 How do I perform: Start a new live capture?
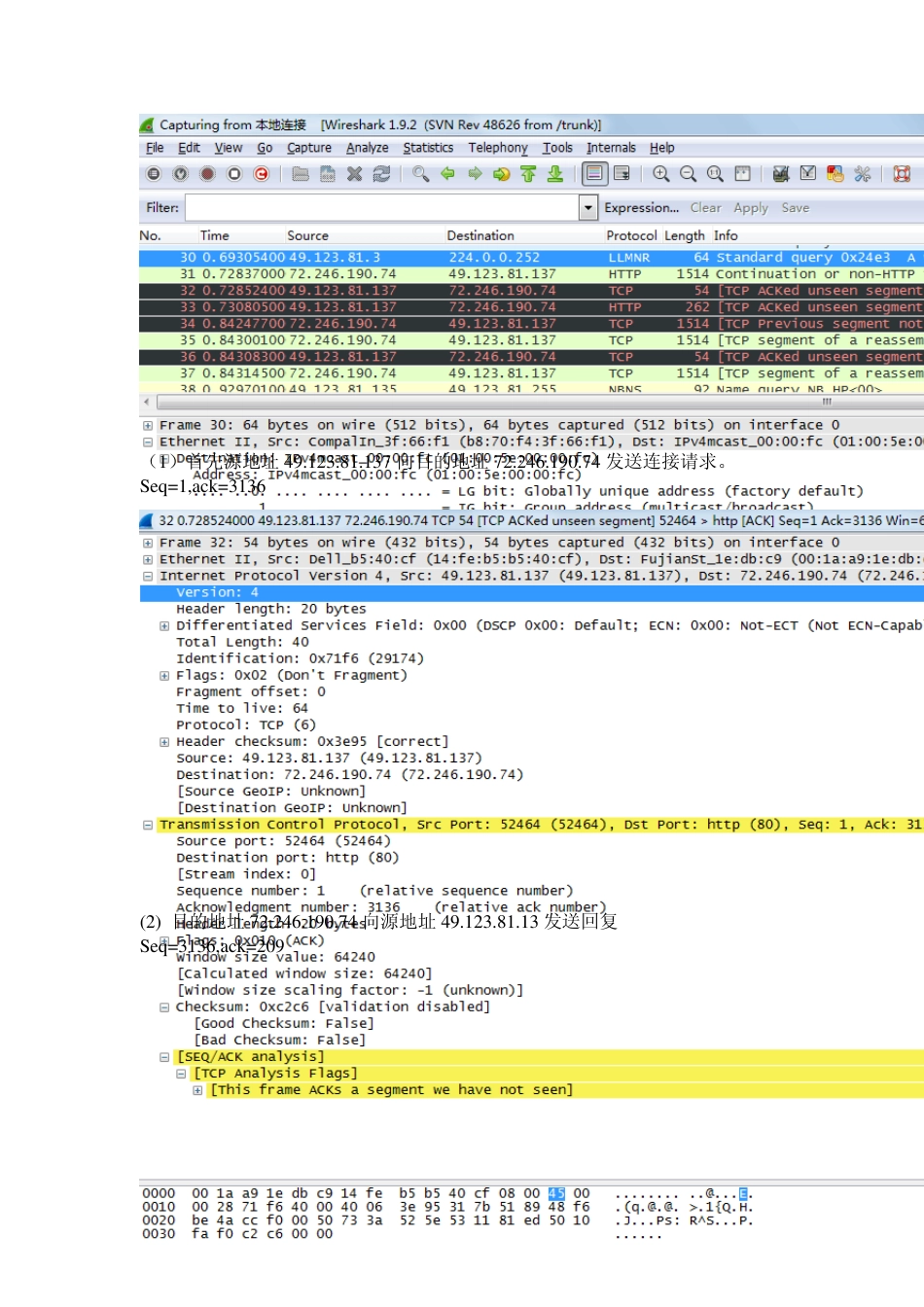207,174
